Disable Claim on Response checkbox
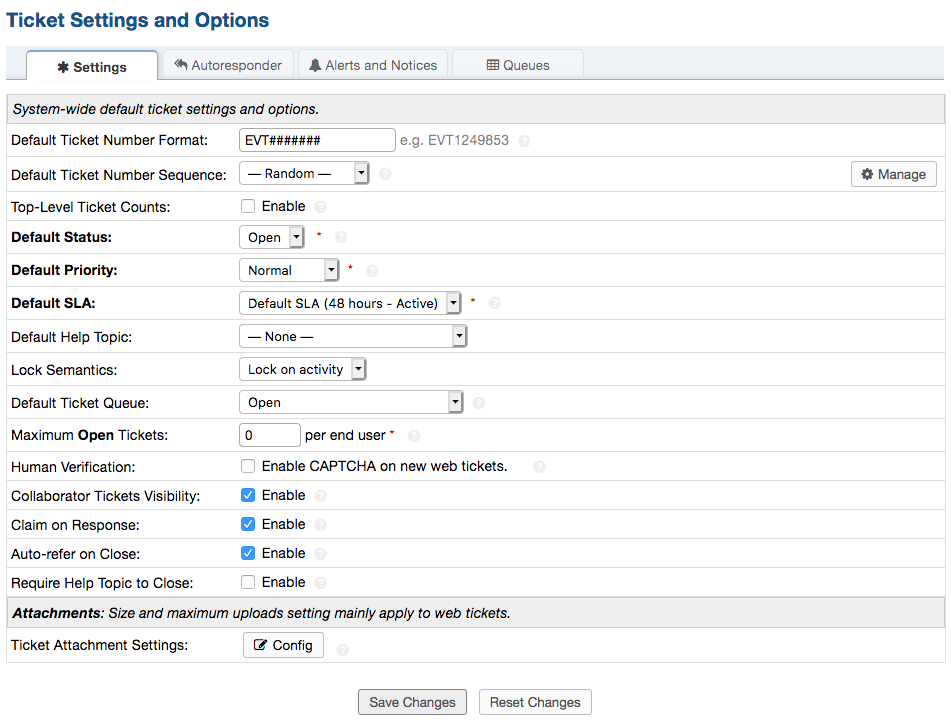 click(248, 524)
